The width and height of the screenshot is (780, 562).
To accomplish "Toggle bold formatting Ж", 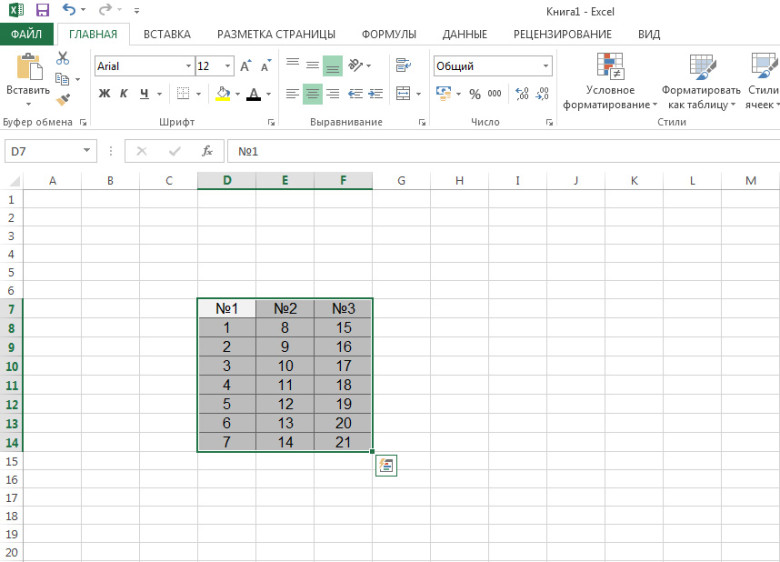I will point(104,94).
